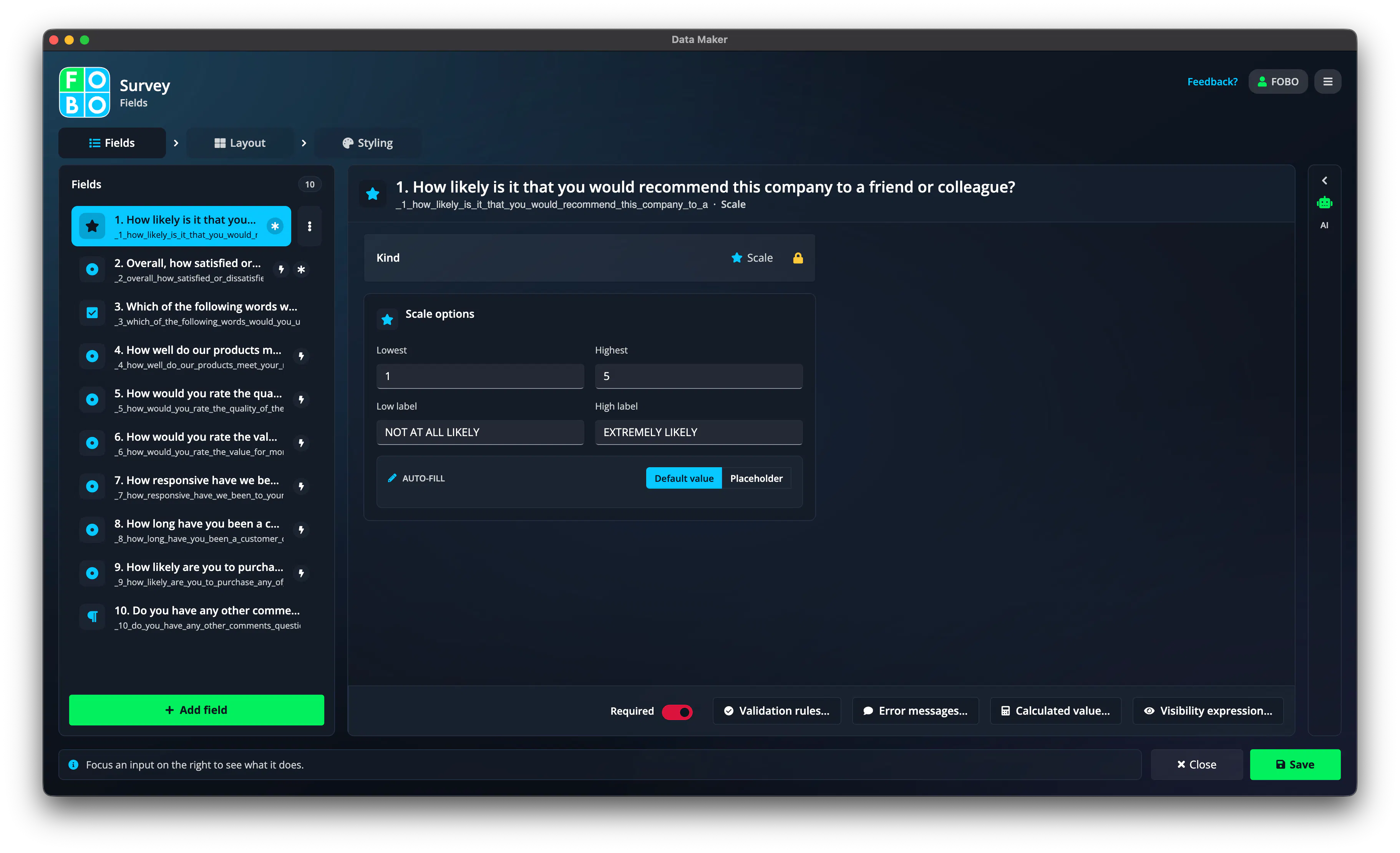The width and height of the screenshot is (1400, 853).
Task: Open the hamburger menu in header
Action: (1328, 82)
